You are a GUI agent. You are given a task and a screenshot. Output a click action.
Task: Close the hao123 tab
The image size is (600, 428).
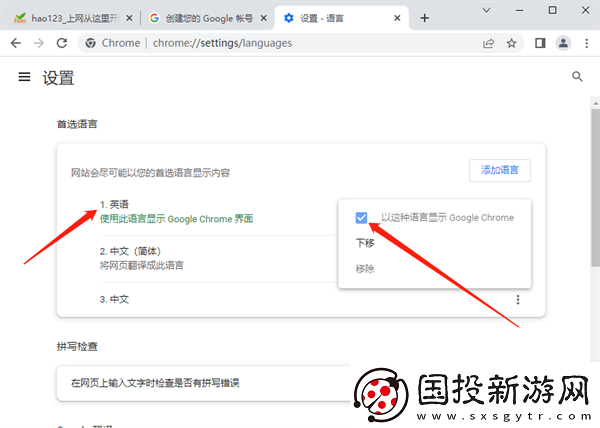pos(129,18)
